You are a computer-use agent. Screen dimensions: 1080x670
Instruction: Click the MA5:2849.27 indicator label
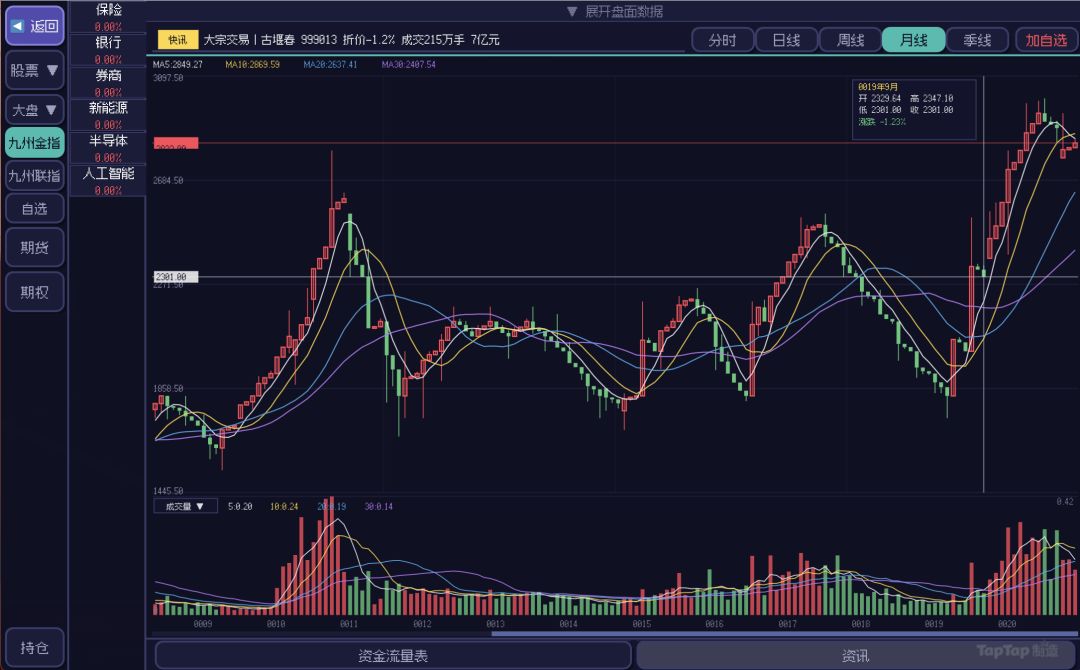coord(178,65)
